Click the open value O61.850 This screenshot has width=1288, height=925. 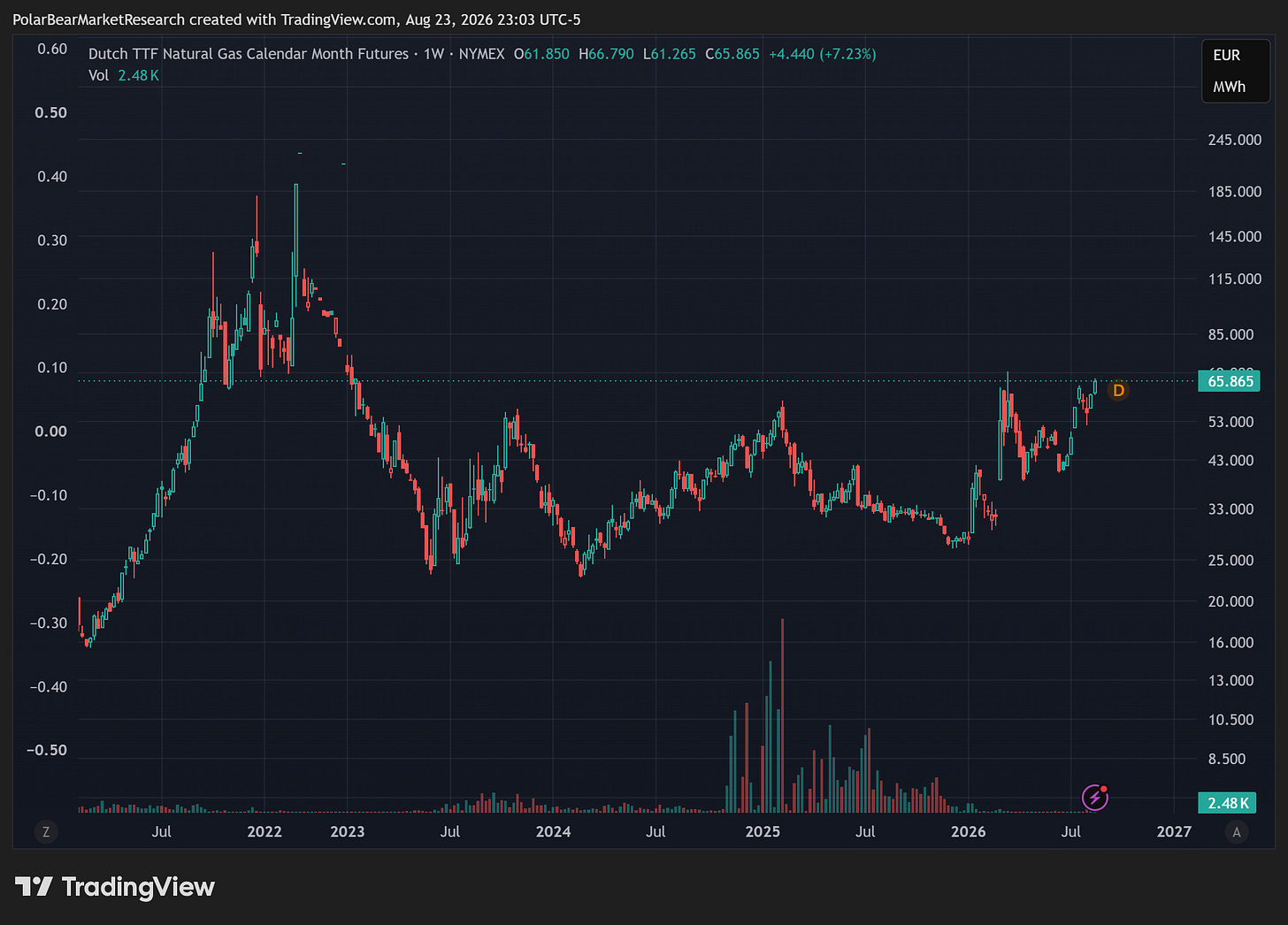click(x=541, y=54)
